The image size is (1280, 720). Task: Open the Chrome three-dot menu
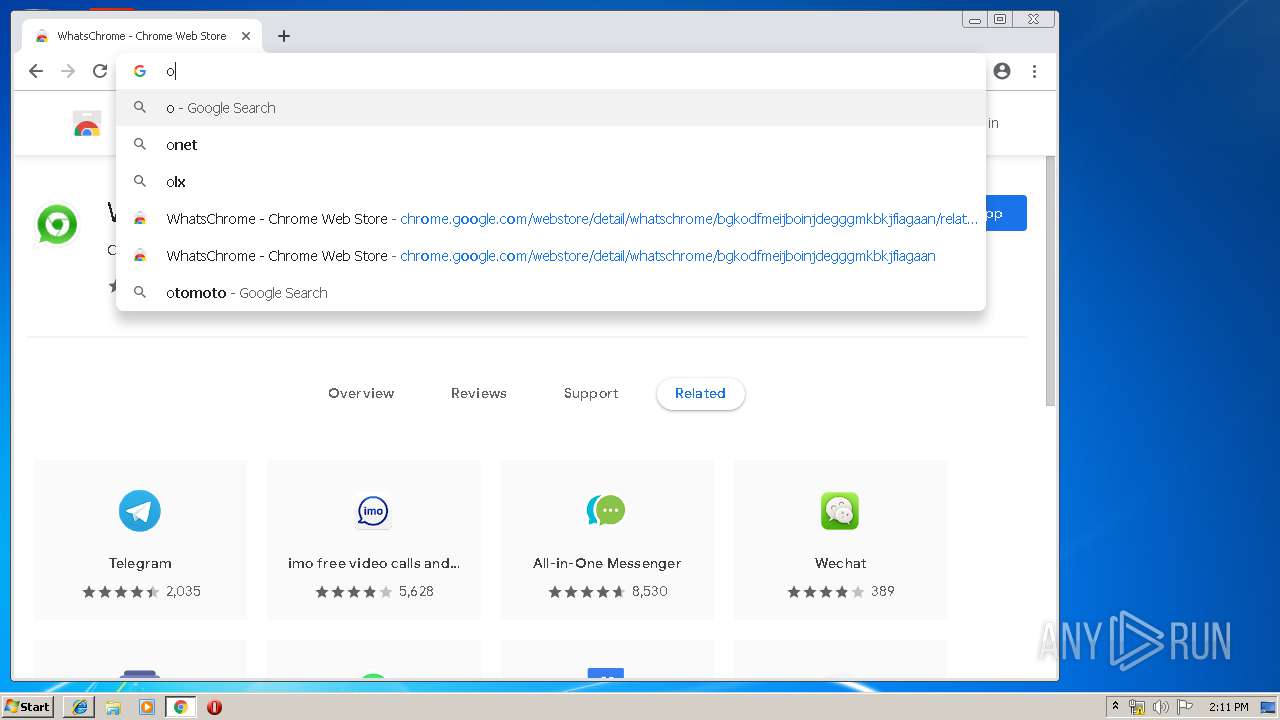tap(1034, 71)
